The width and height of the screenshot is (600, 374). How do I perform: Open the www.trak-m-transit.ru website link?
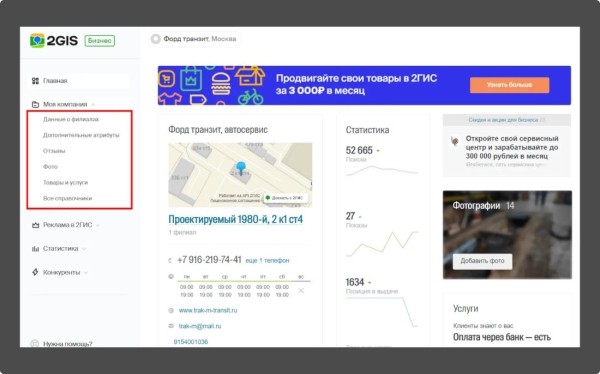(x=208, y=310)
